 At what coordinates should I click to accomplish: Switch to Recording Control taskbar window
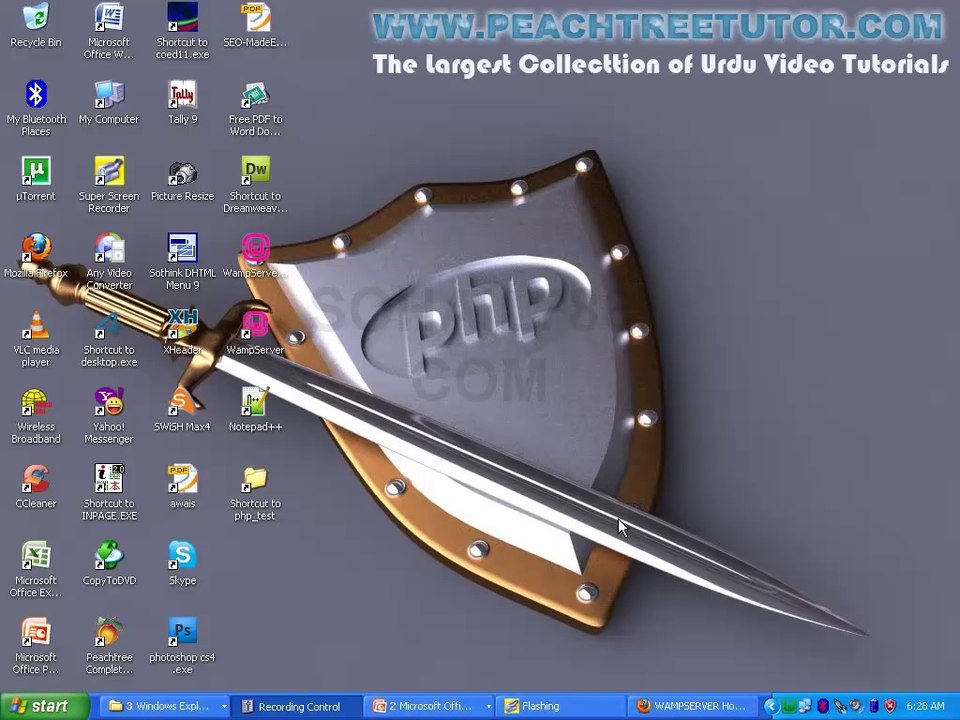point(298,707)
